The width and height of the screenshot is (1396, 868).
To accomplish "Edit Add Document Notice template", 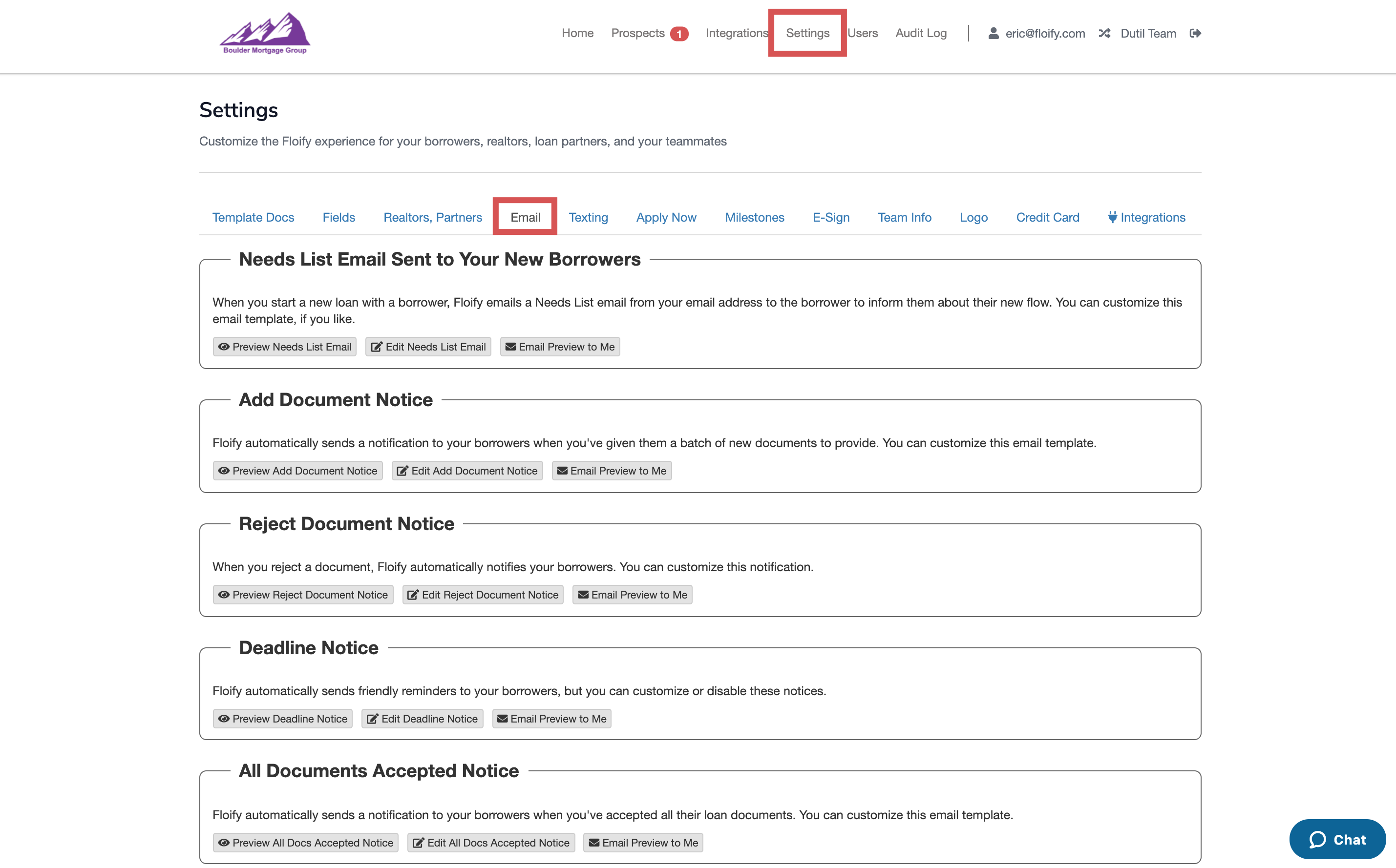I will [x=467, y=471].
